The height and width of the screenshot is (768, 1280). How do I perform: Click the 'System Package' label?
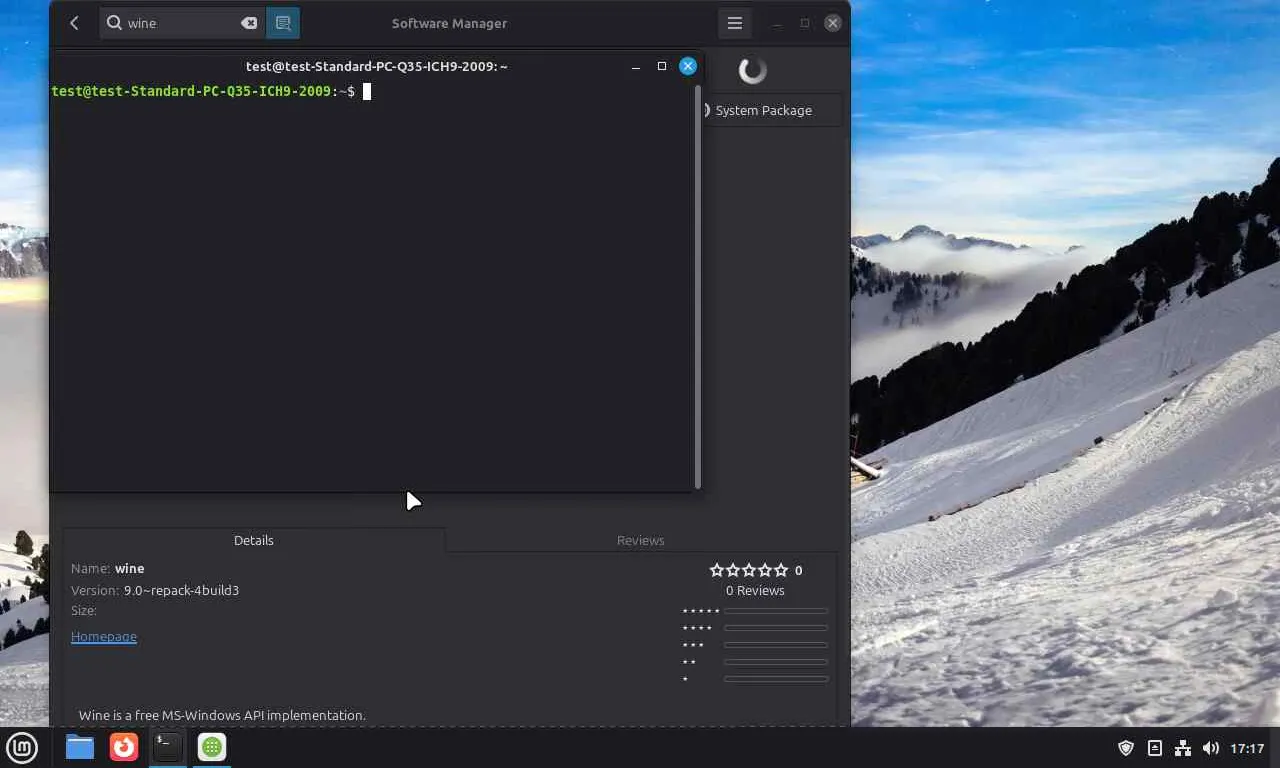764,110
